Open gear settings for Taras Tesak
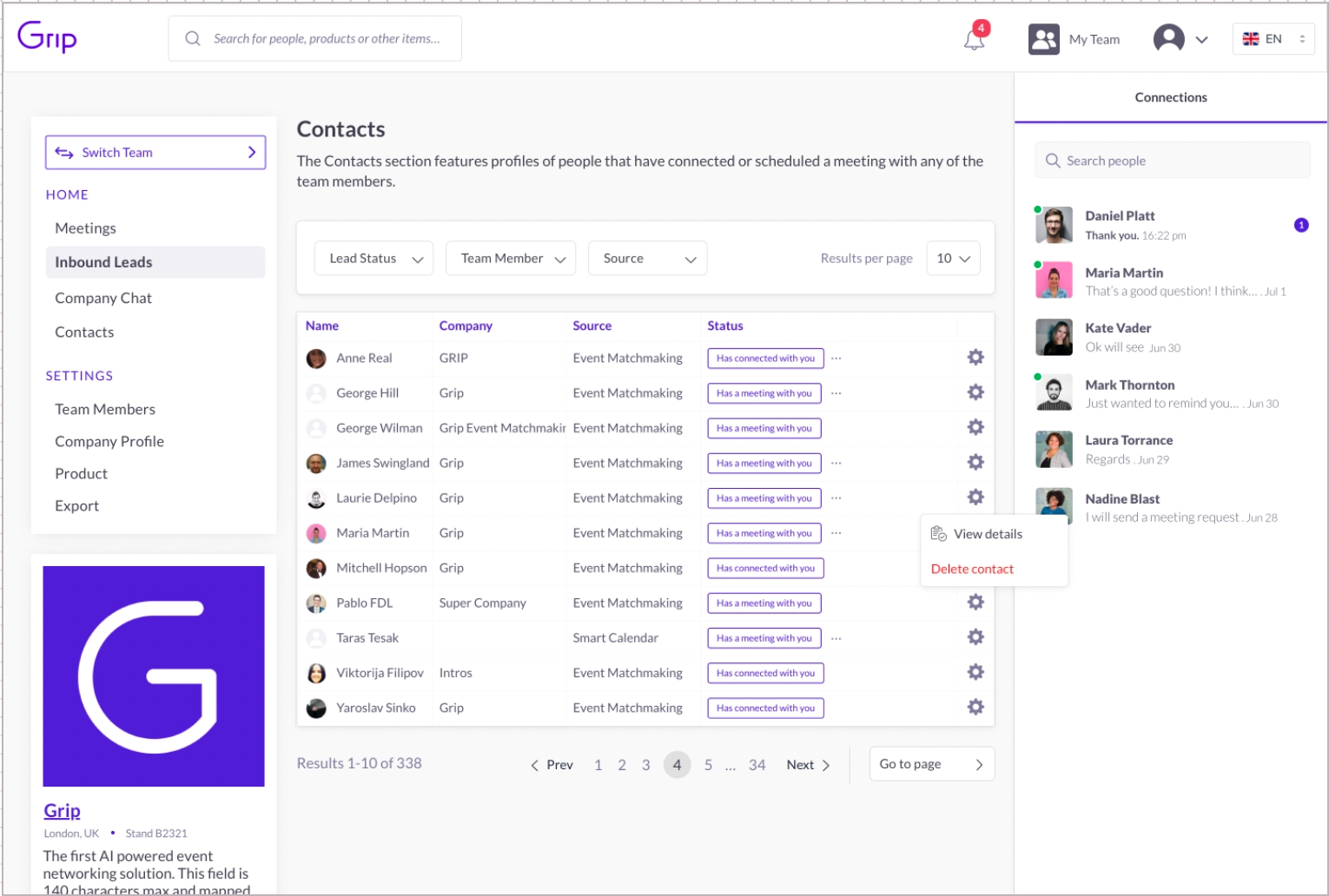Image resolution: width=1329 pixels, height=896 pixels. point(975,637)
